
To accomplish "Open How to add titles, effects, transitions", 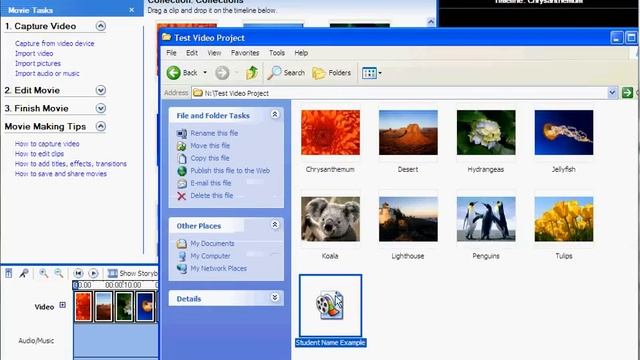I will tap(71, 164).
